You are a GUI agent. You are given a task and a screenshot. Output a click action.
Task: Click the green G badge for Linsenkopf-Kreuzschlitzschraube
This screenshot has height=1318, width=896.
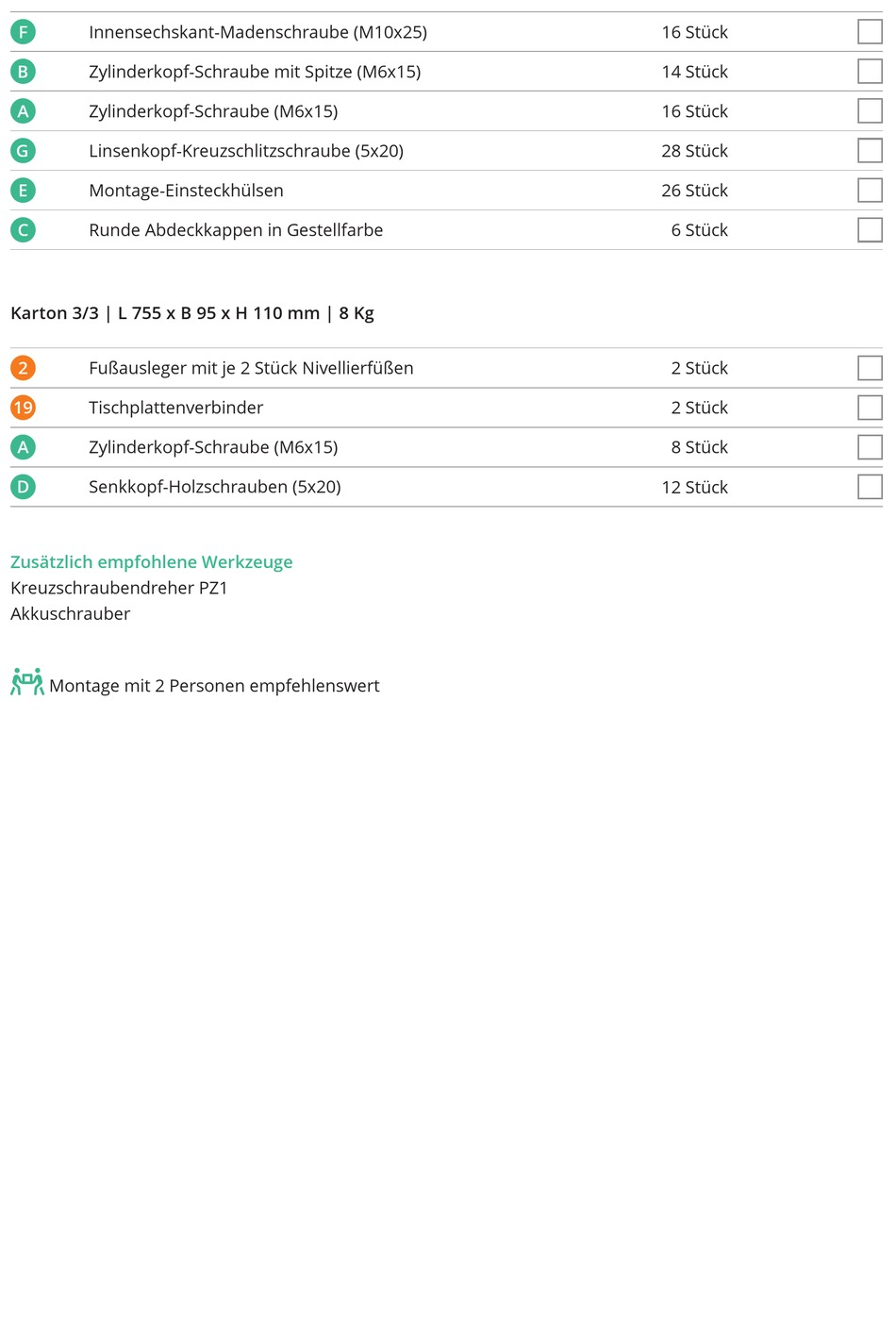click(x=23, y=151)
